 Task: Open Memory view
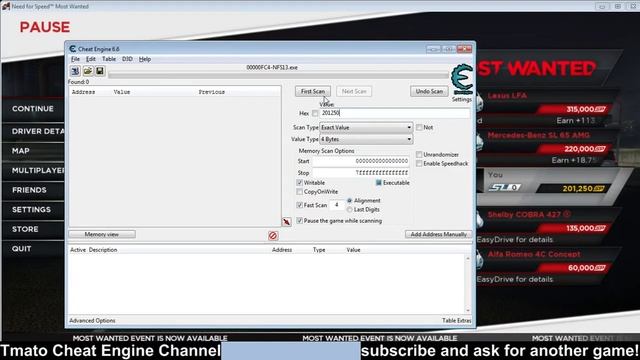[102, 234]
